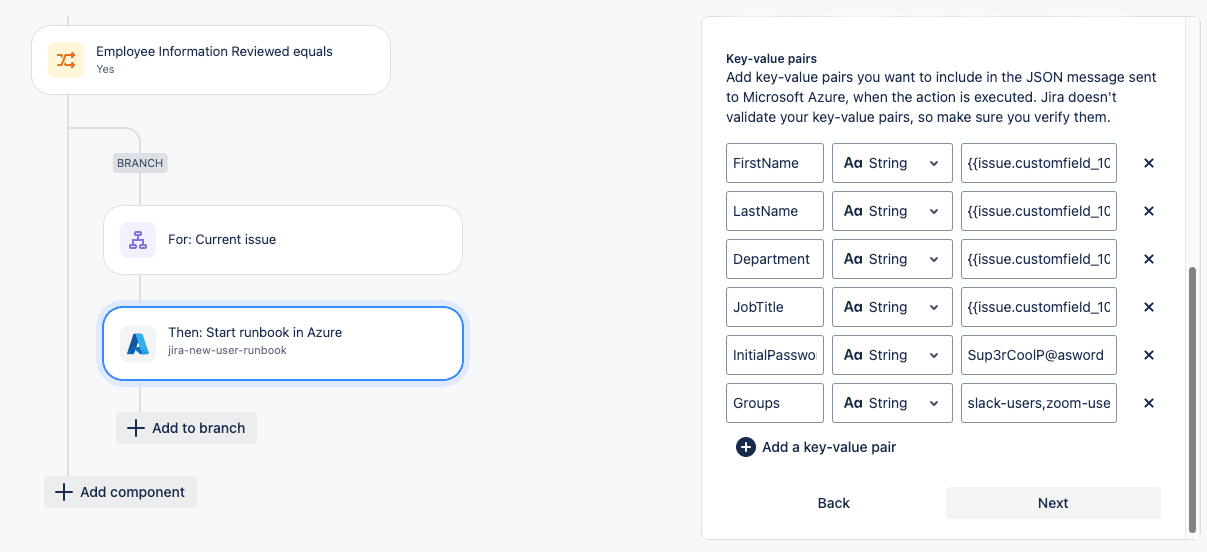Screen dimensions: 1207x552
Task: Click Add component button
Action: pyautogui.click(x=120, y=492)
